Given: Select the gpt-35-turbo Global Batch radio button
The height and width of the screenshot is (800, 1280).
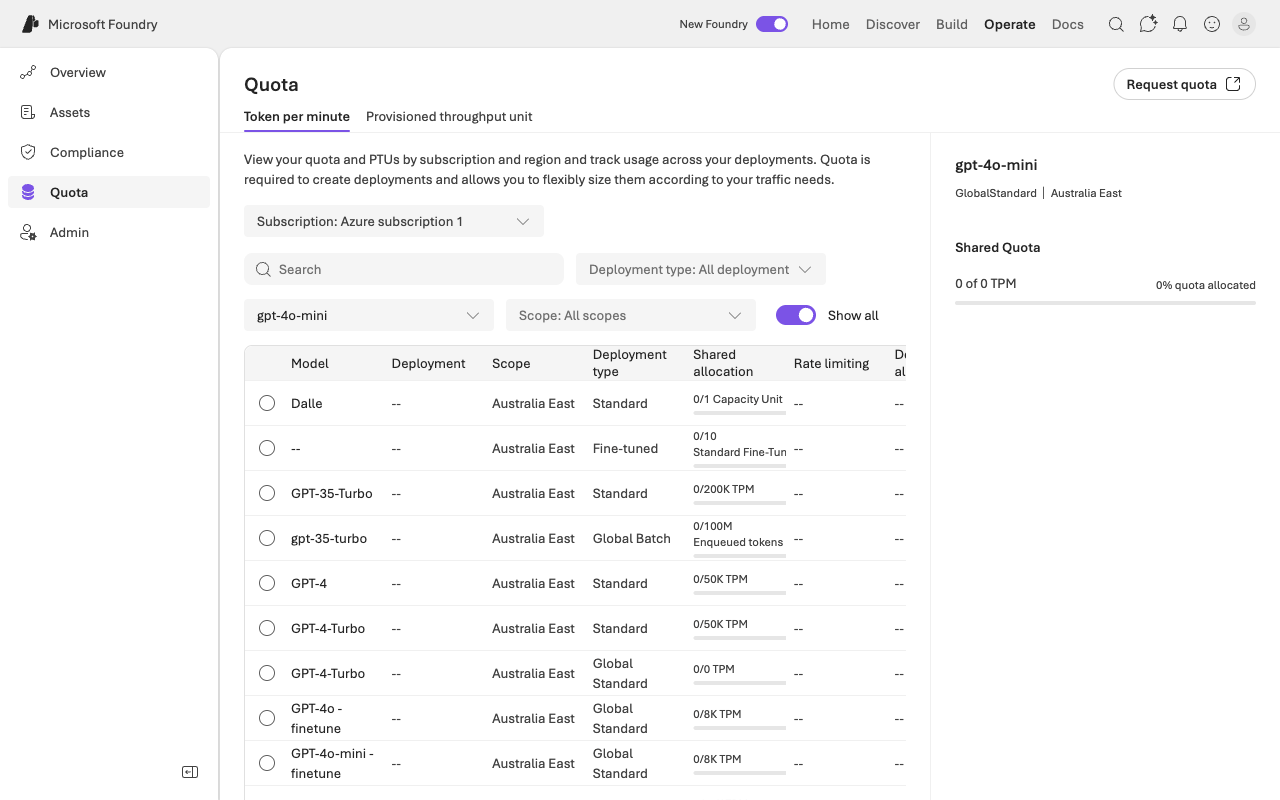Looking at the screenshot, I should 267,538.
